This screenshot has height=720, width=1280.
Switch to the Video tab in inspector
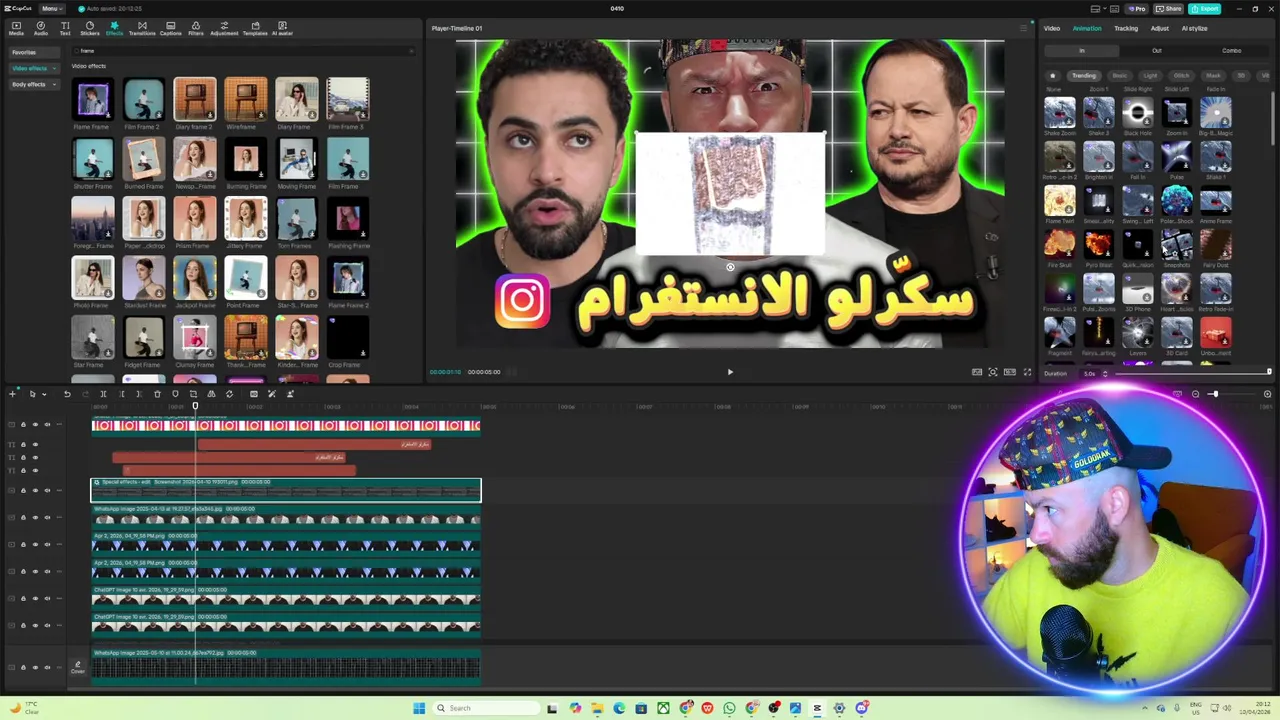point(1052,28)
